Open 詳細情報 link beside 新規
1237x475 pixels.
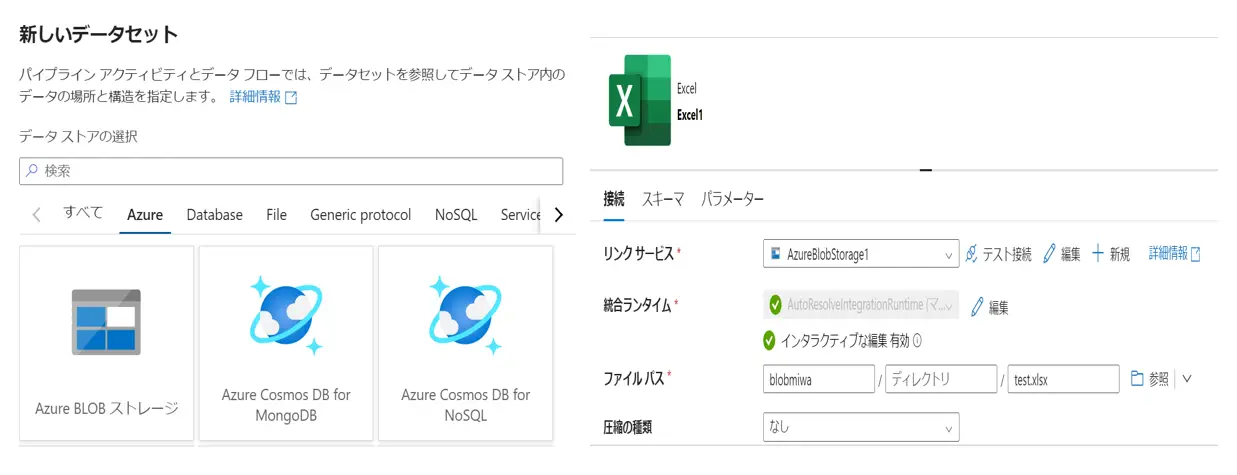1175,254
